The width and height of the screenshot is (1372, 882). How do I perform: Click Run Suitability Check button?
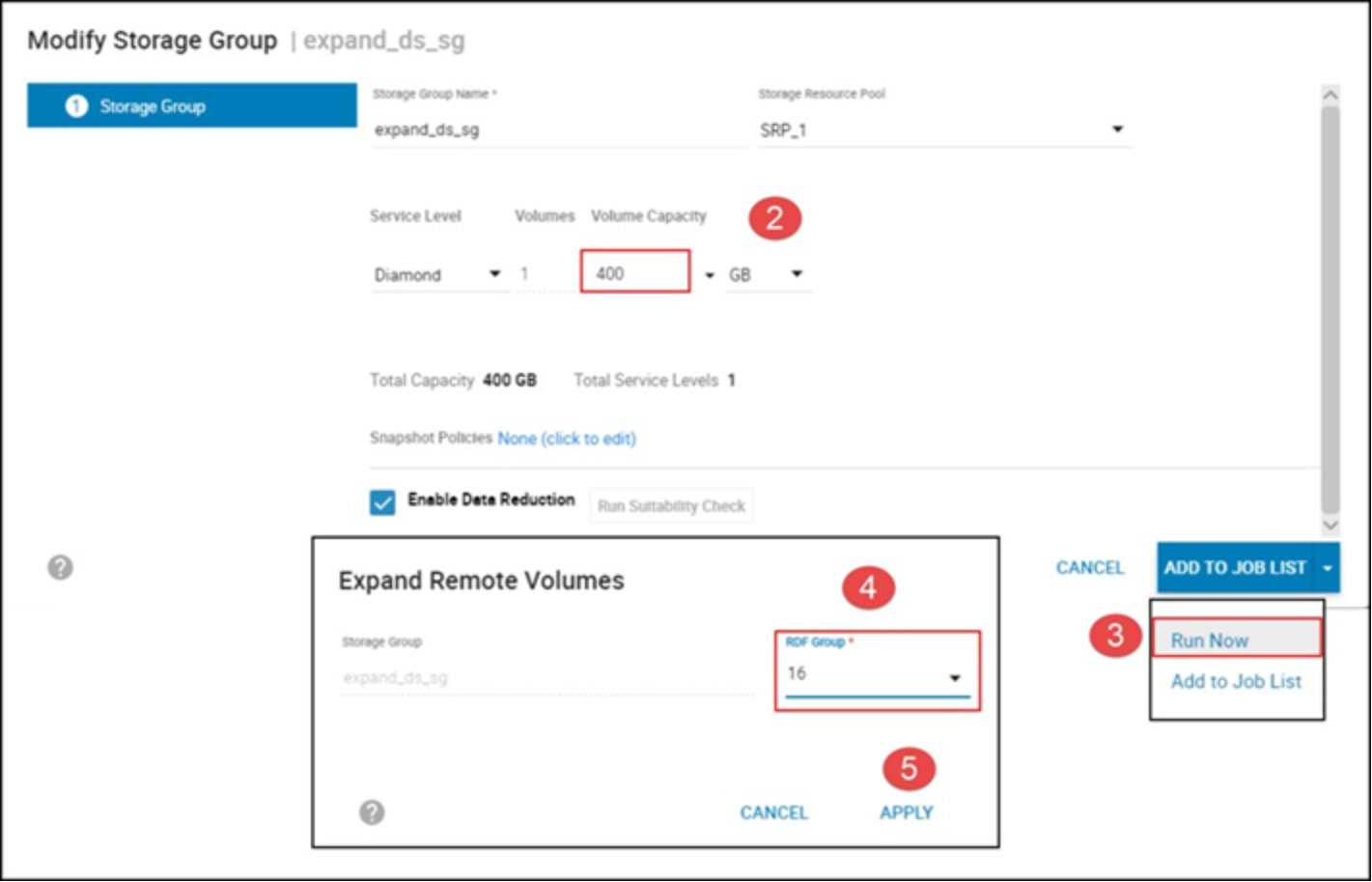(x=671, y=505)
